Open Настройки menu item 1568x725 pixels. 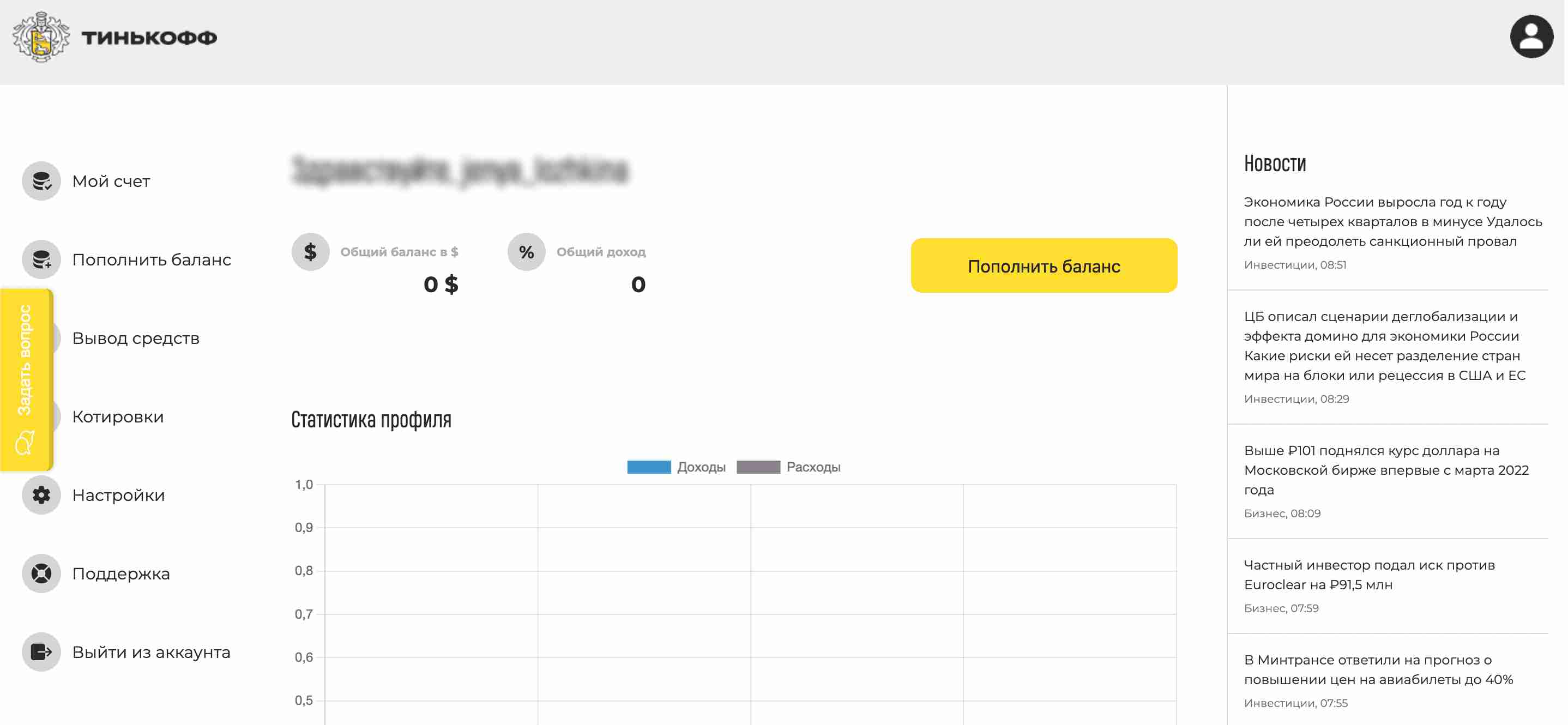(119, 496)
